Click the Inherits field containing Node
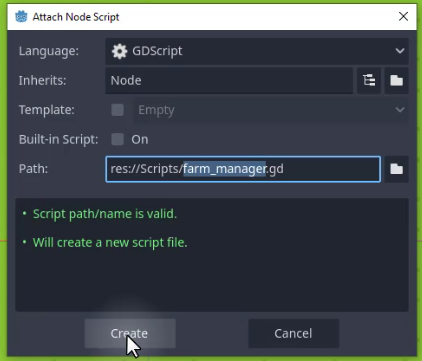Screen dimensions: 422x361 [x=229, y=80]
